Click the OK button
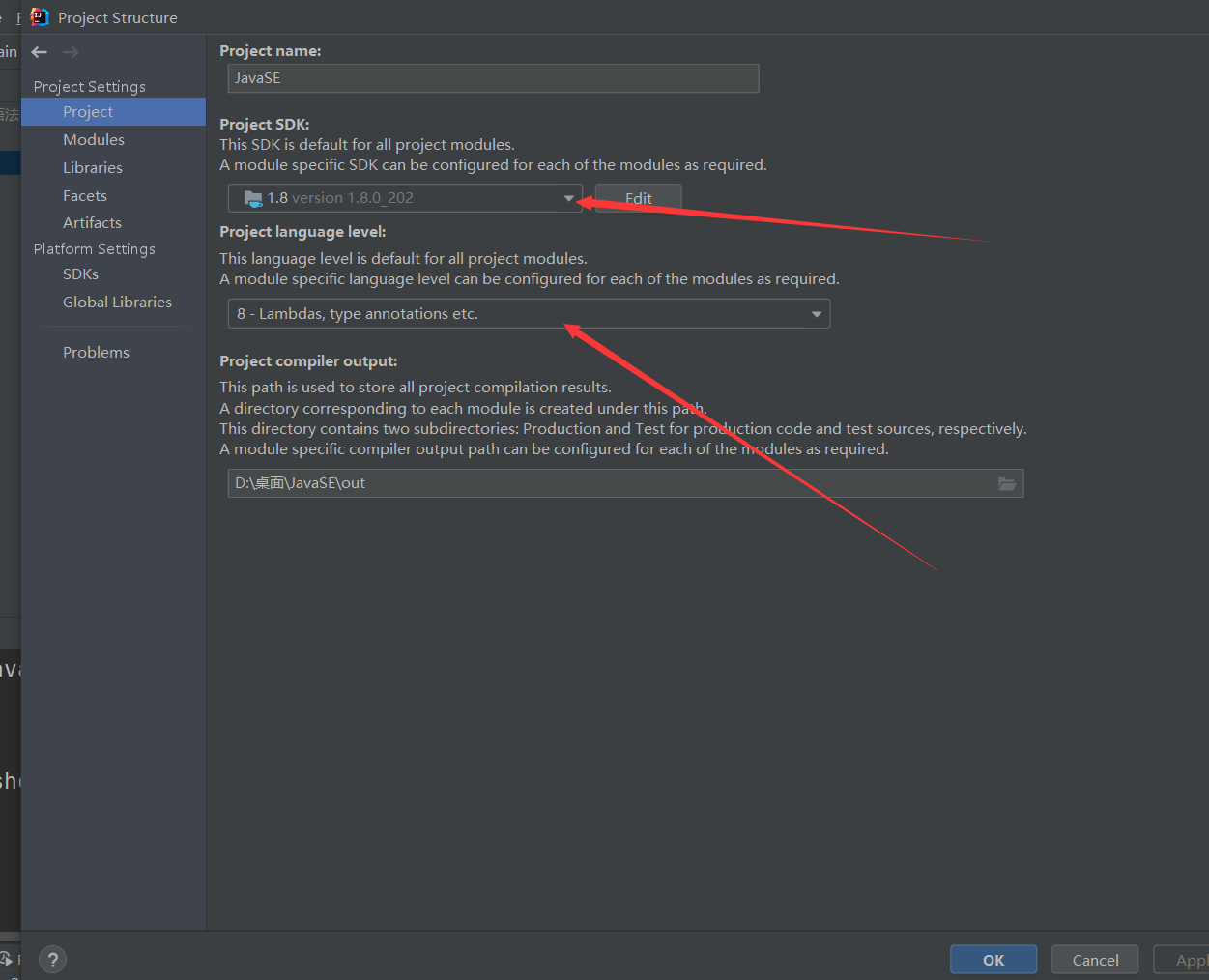The height and width of the screenshot is (980, 1209). [993, 960]
